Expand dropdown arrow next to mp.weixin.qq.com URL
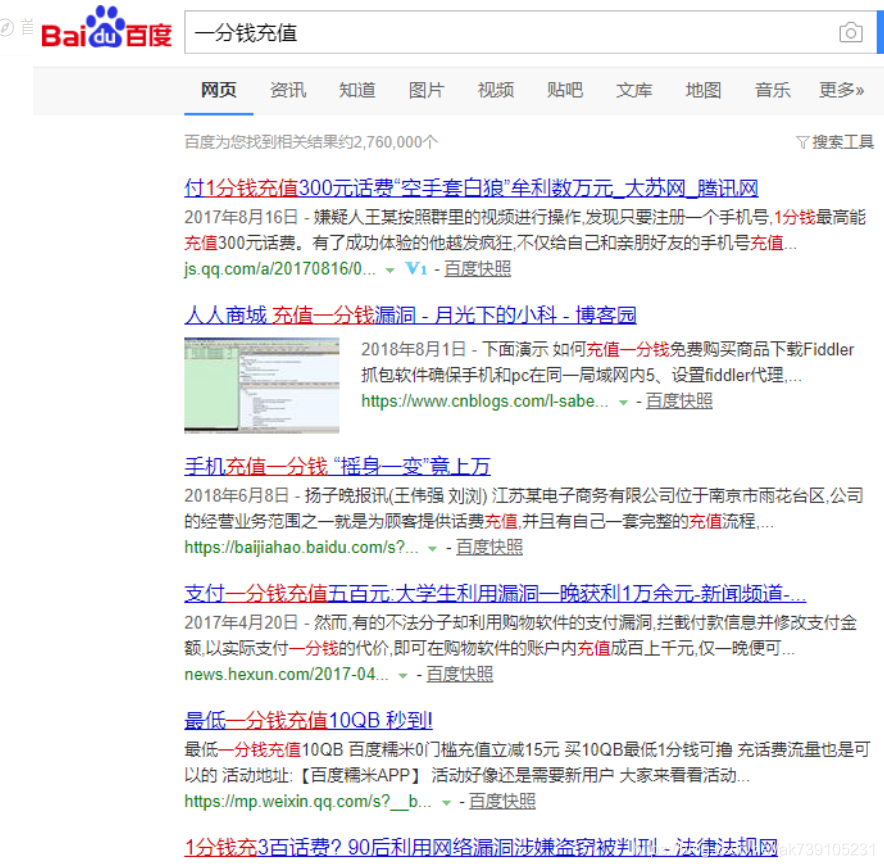 (446, 803)
